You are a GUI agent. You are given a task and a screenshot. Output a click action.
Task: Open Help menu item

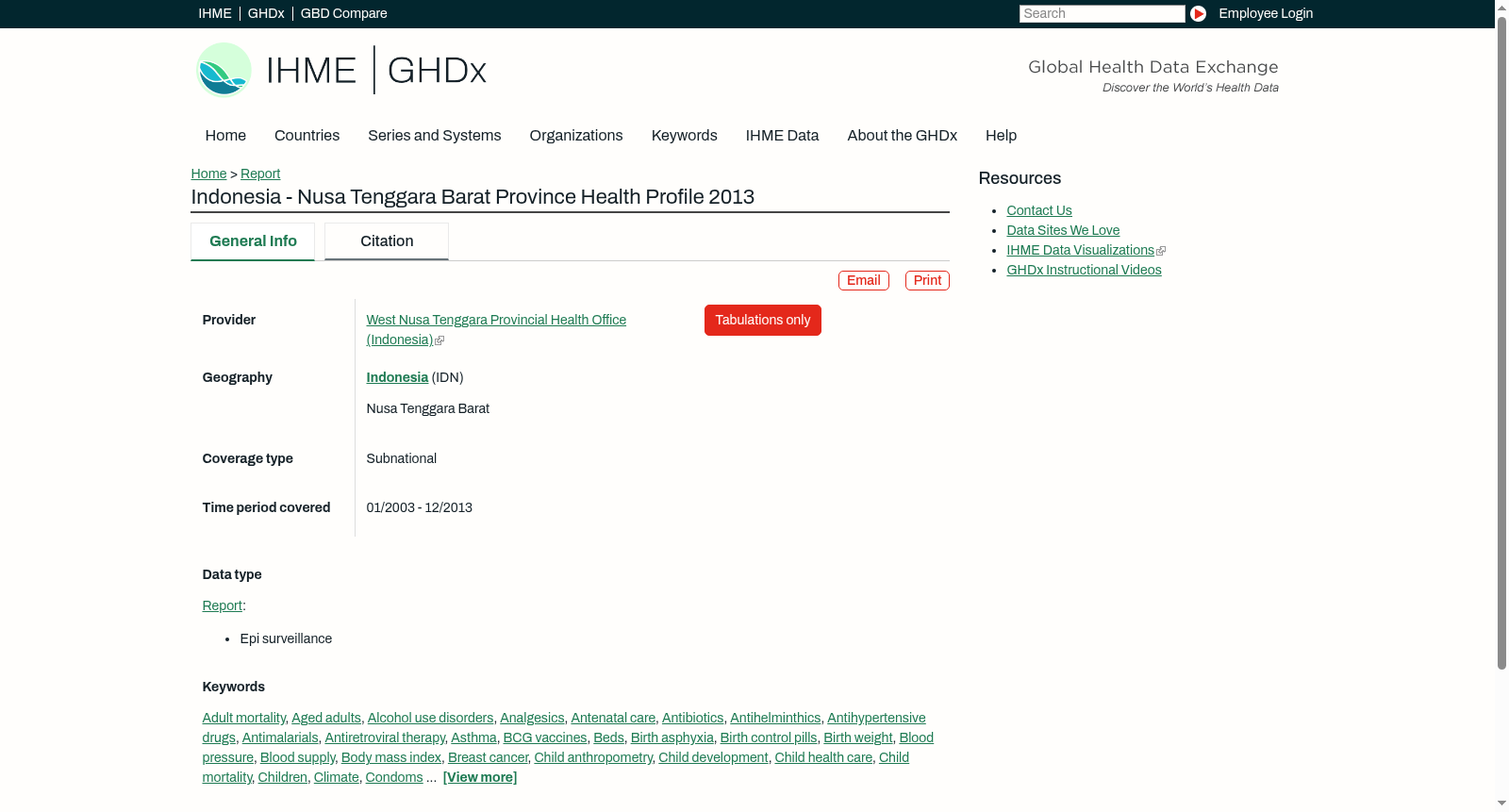tap(1001, 136)
